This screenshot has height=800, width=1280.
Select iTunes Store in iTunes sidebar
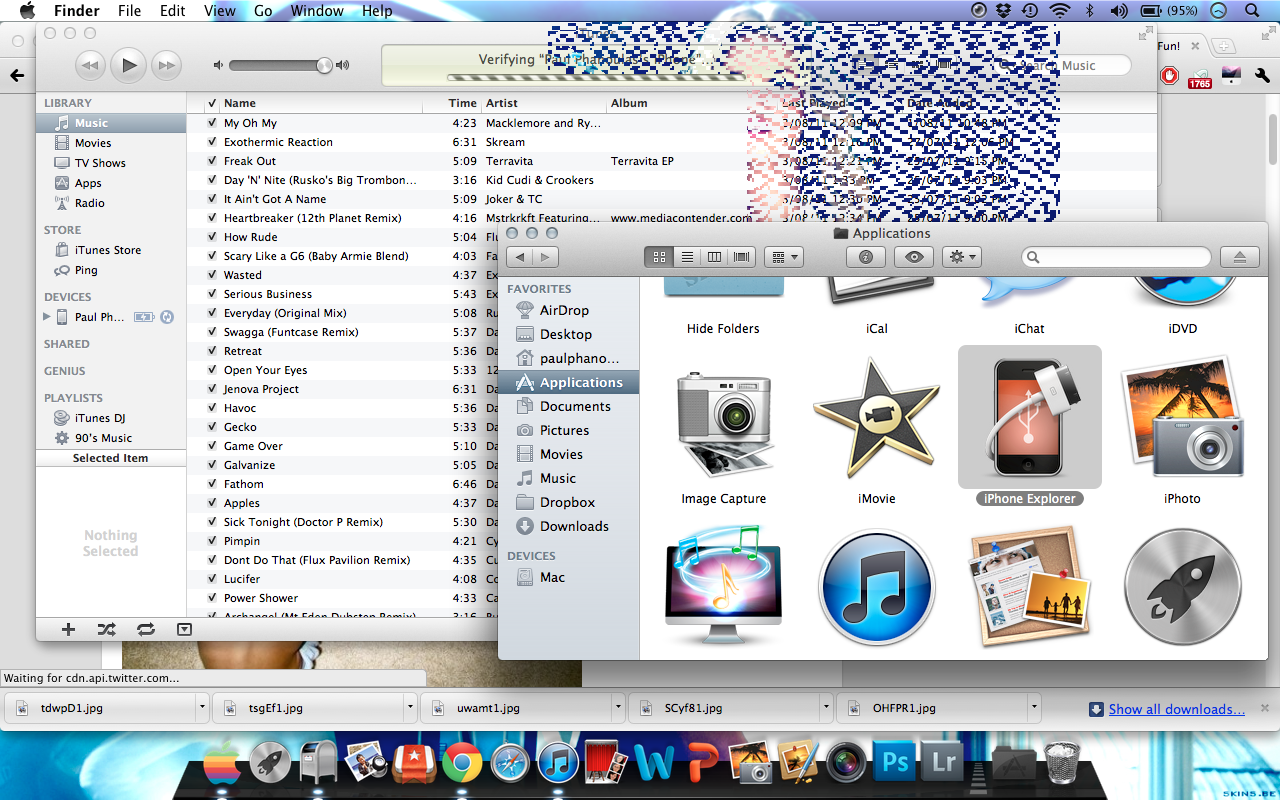(x=108, y=250)
